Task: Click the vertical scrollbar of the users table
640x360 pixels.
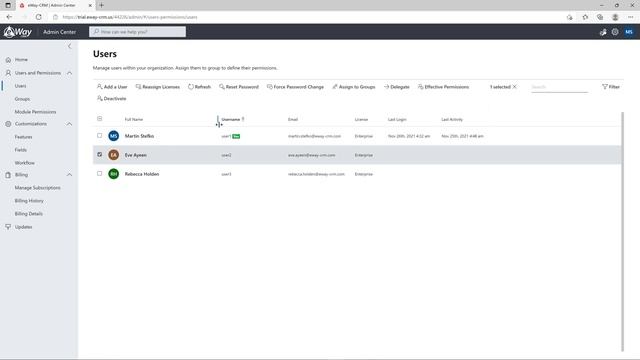Action: click(x=622, y=231)
